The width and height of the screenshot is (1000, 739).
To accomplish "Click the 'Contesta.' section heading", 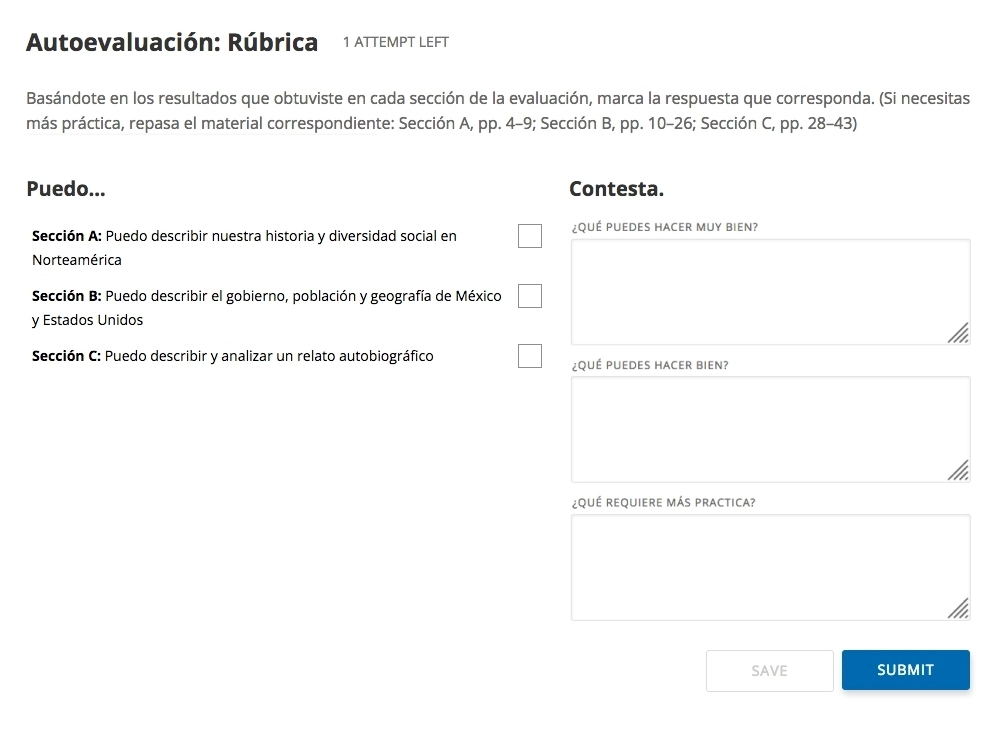I will click(616, 189).
